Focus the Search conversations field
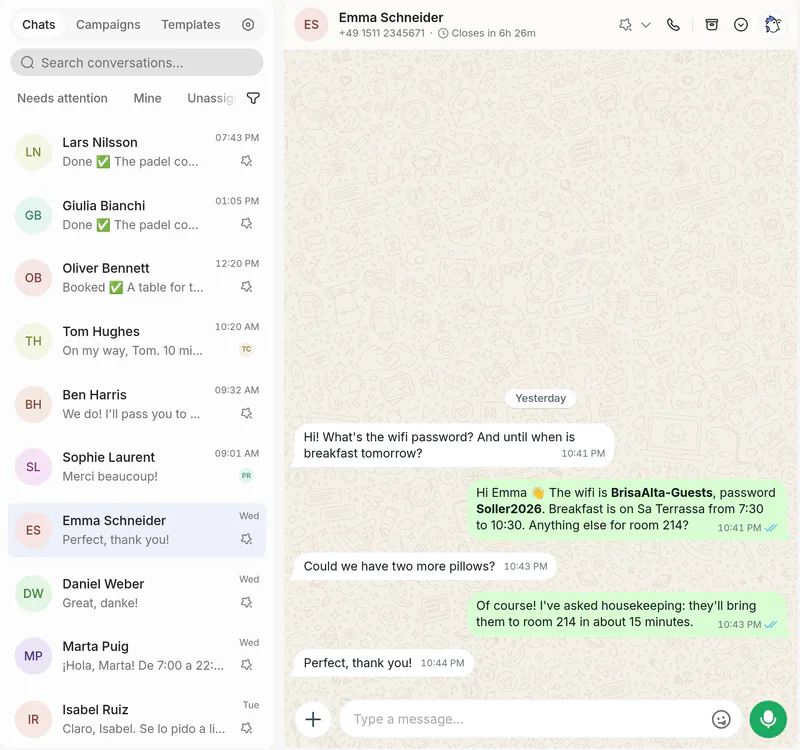Screen dimensions: 800x750 (x=137, y=63)
